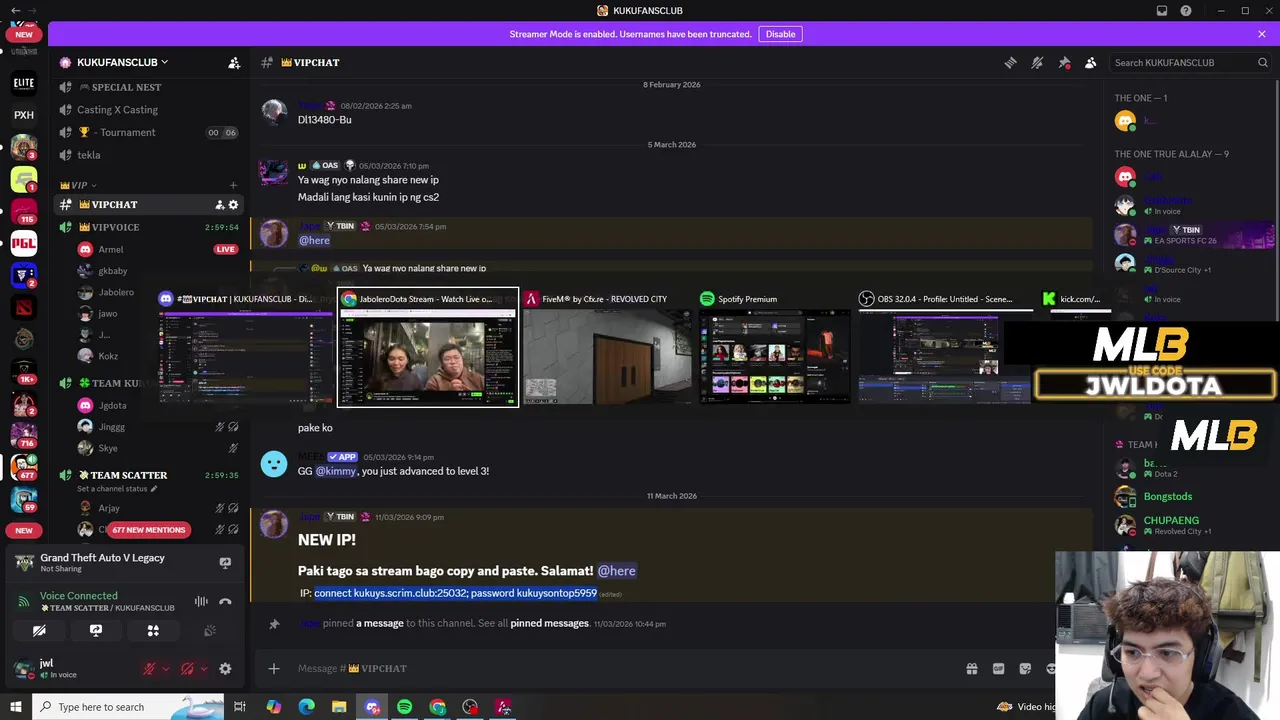
Task: Click jwl user avatar panel
Action: point(70,668)
